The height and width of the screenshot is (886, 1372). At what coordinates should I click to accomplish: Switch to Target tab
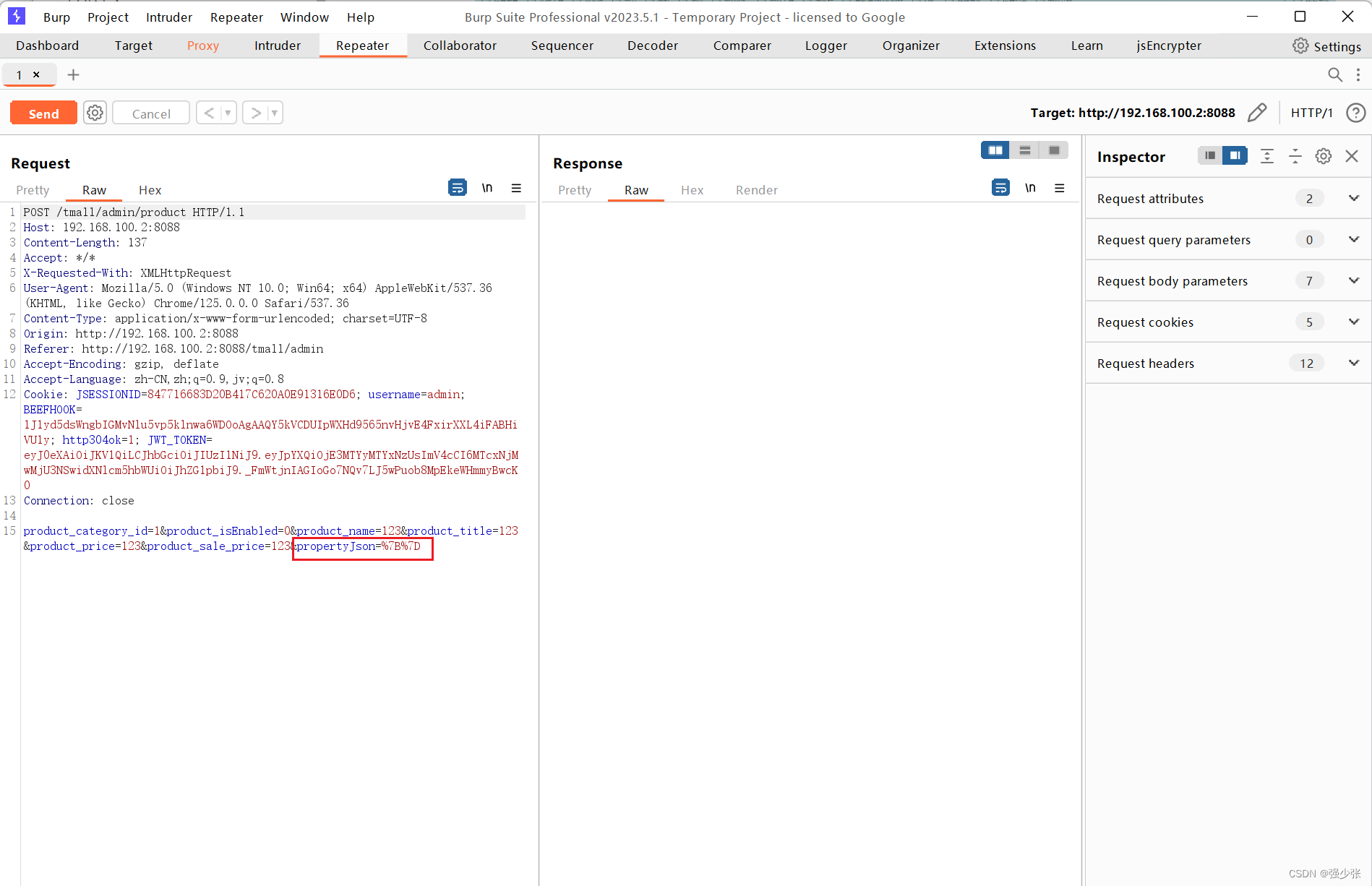[x=133, y=45]
